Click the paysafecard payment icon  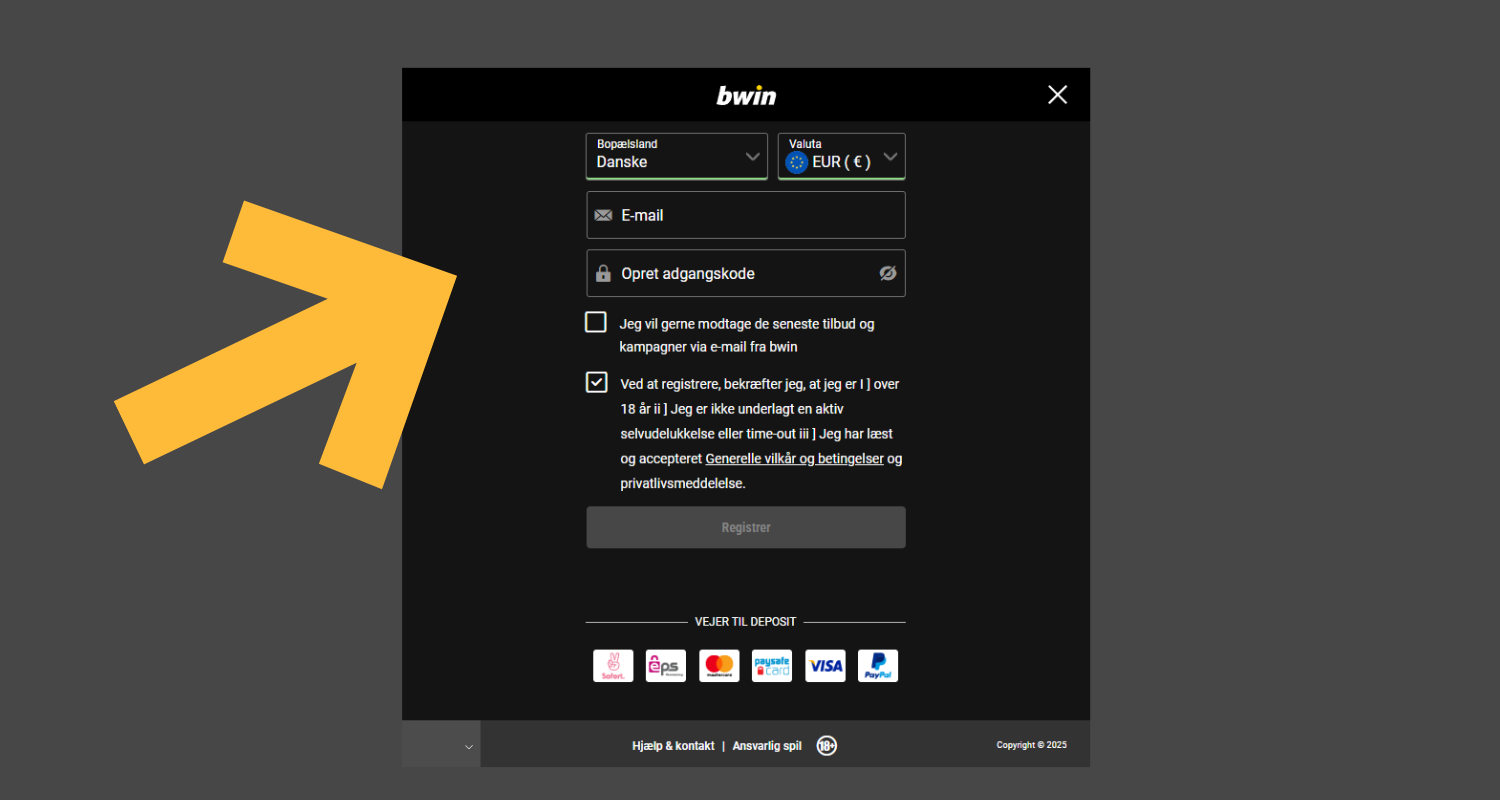point(772,666)
